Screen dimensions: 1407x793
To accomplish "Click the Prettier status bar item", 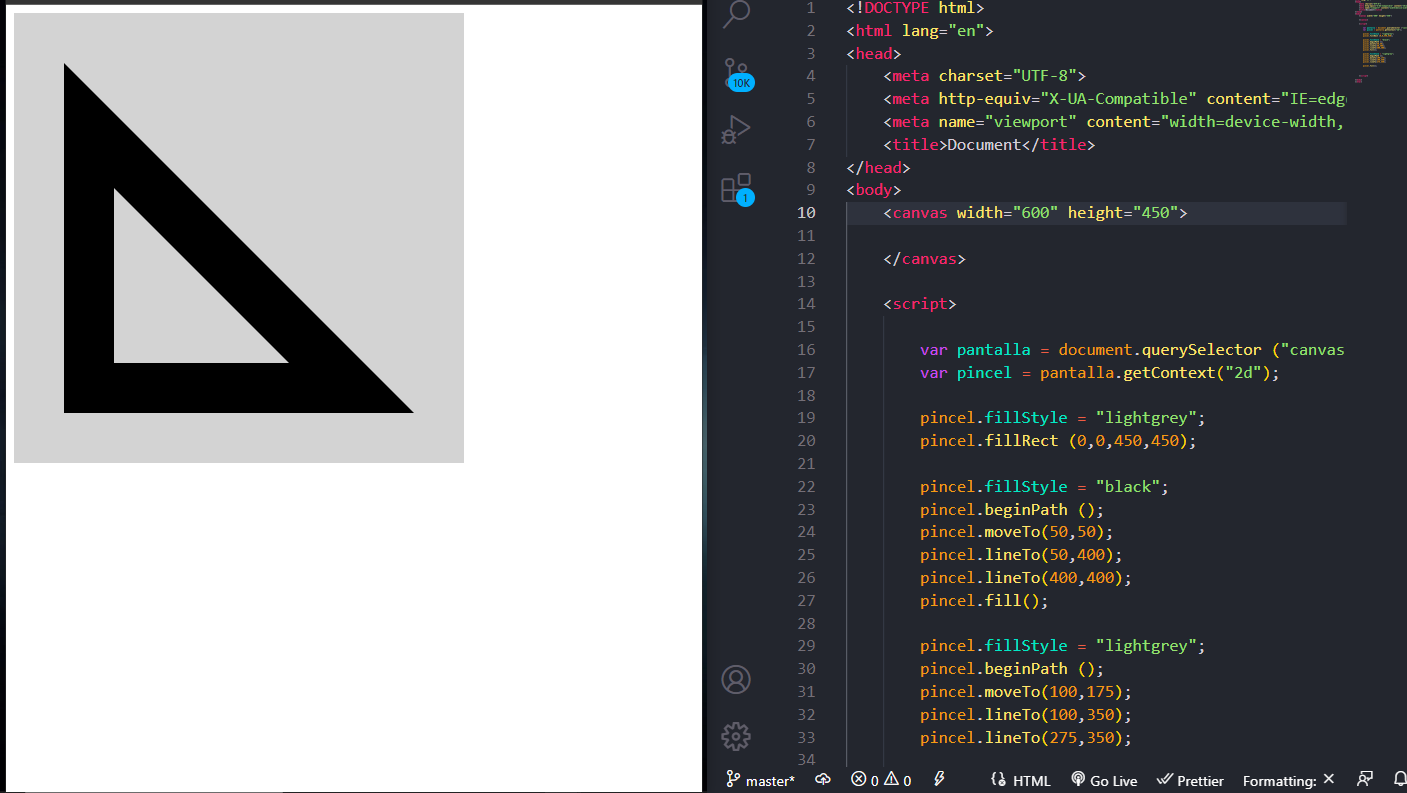I will 1190,780.
